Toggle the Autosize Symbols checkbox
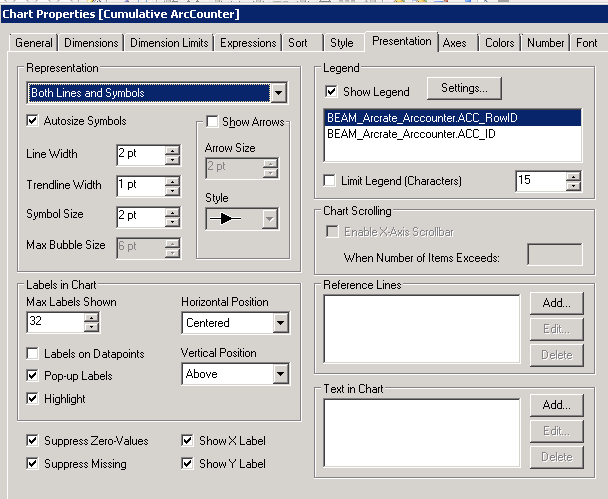The height and width of the screenshot is (499, 608). (x=33, y=120)
